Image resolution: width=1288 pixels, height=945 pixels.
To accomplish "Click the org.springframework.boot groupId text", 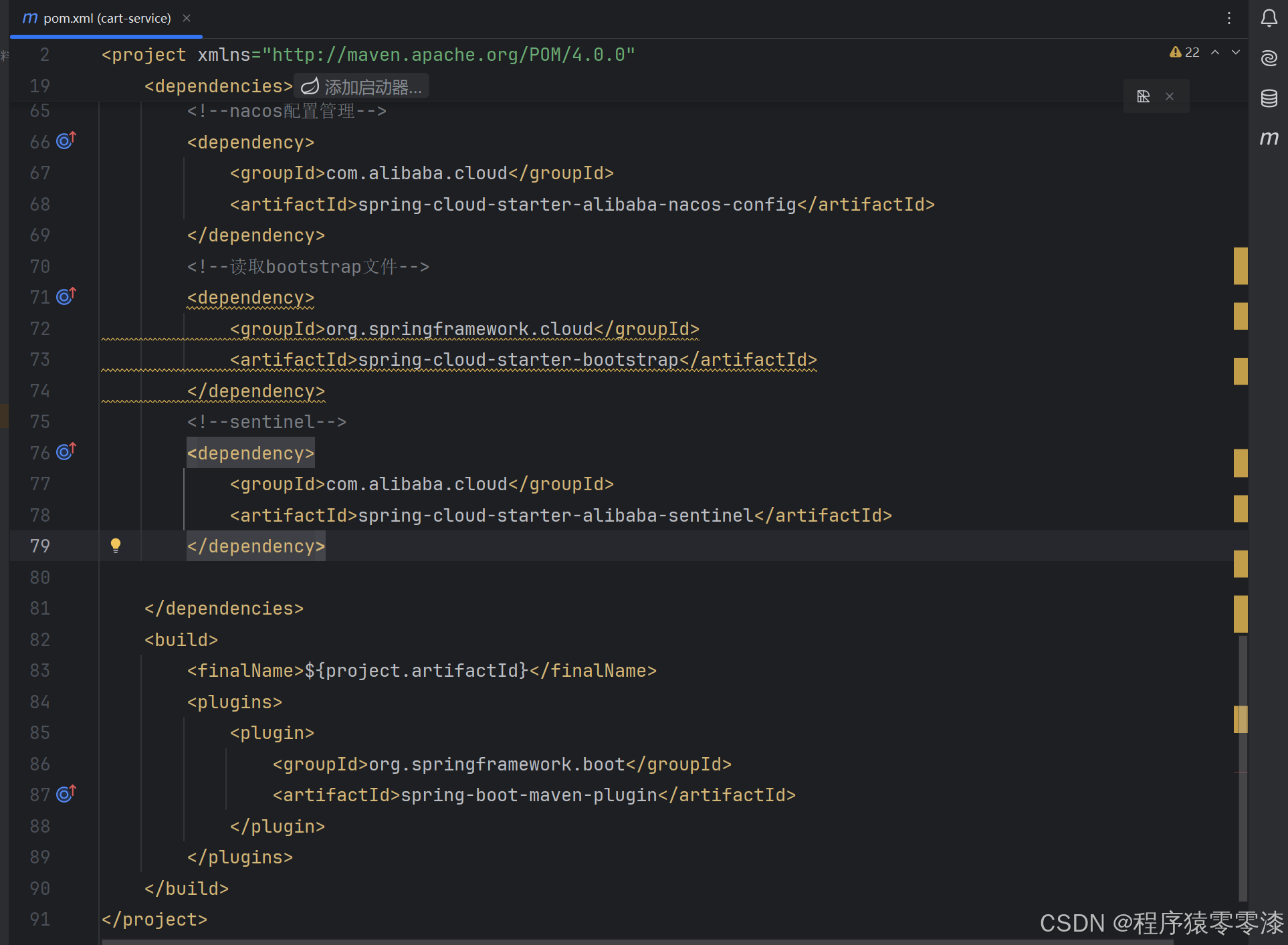I will [497, 764].
